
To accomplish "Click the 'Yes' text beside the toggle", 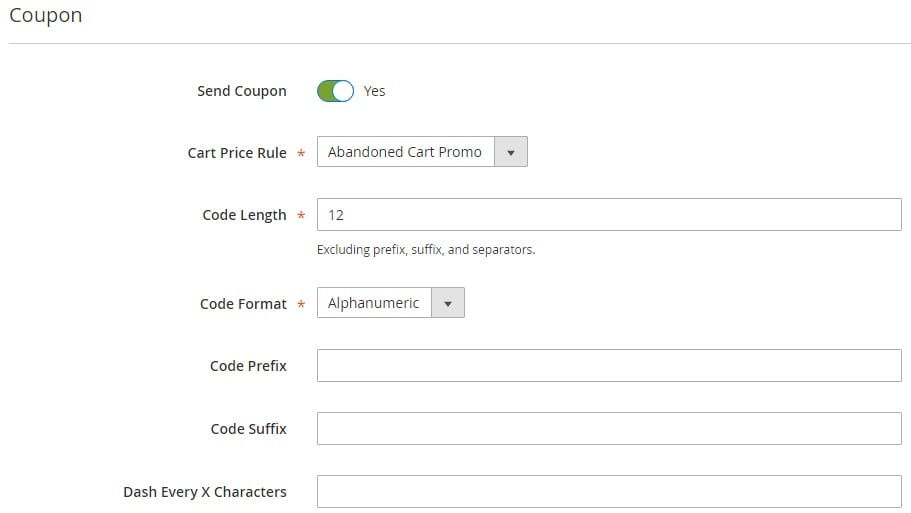I will (374, 91).
